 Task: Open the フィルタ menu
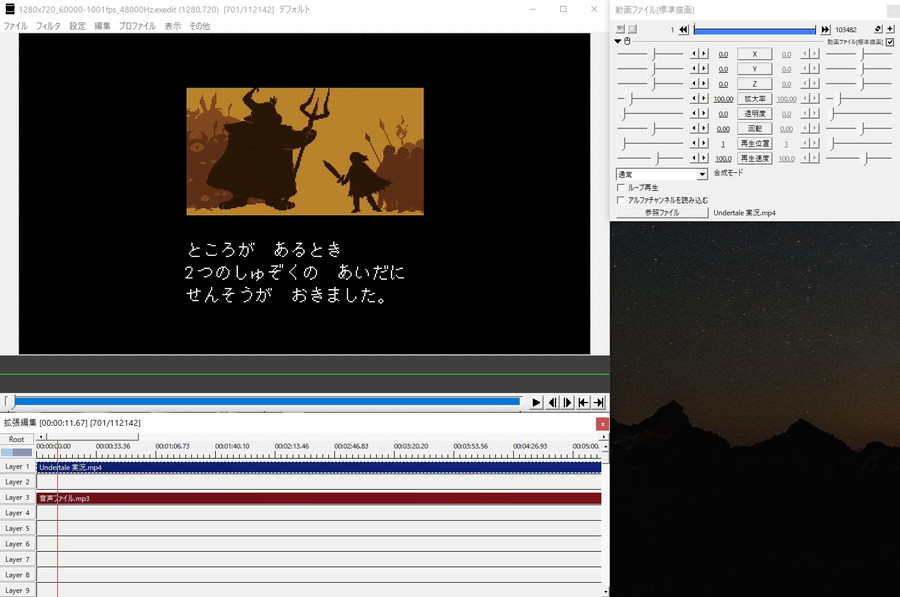tap(48, 26)
